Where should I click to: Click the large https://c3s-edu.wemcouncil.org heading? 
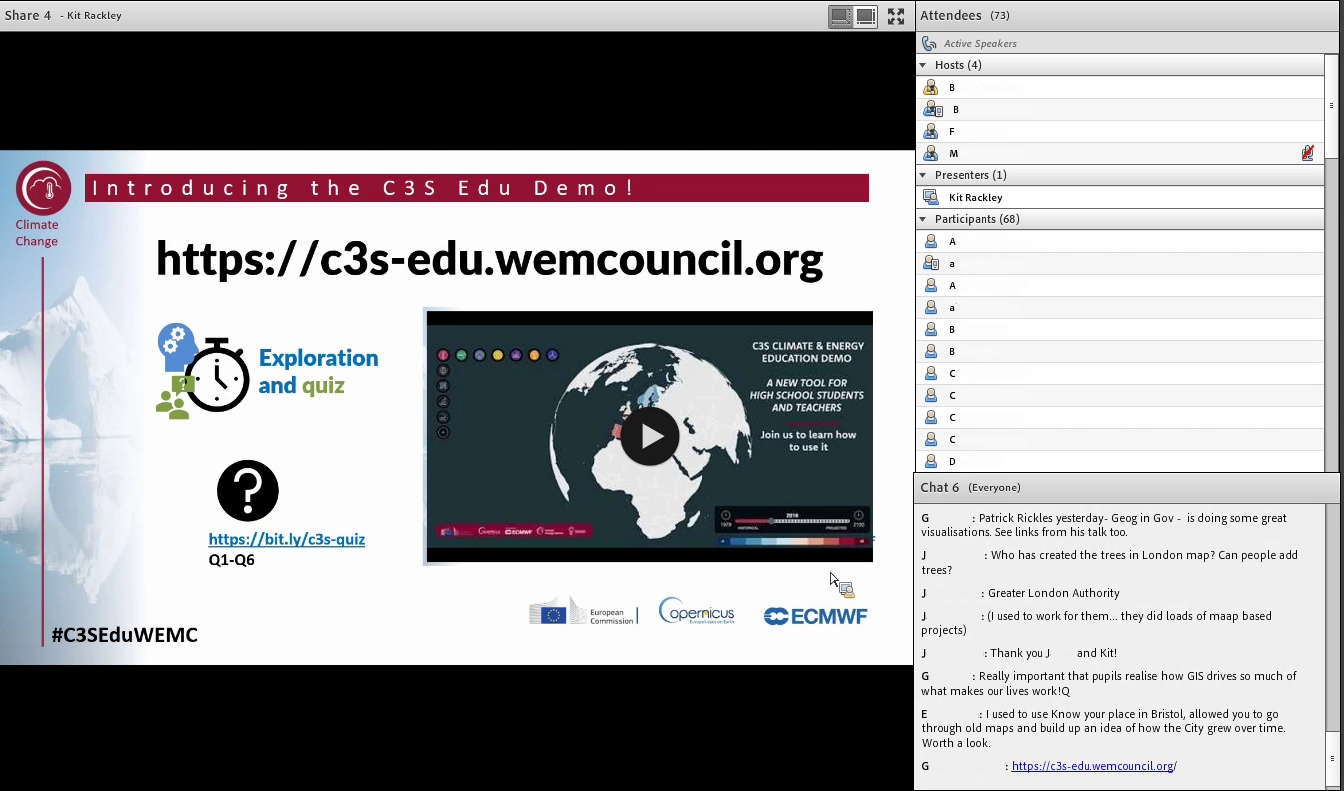point(490,258)
